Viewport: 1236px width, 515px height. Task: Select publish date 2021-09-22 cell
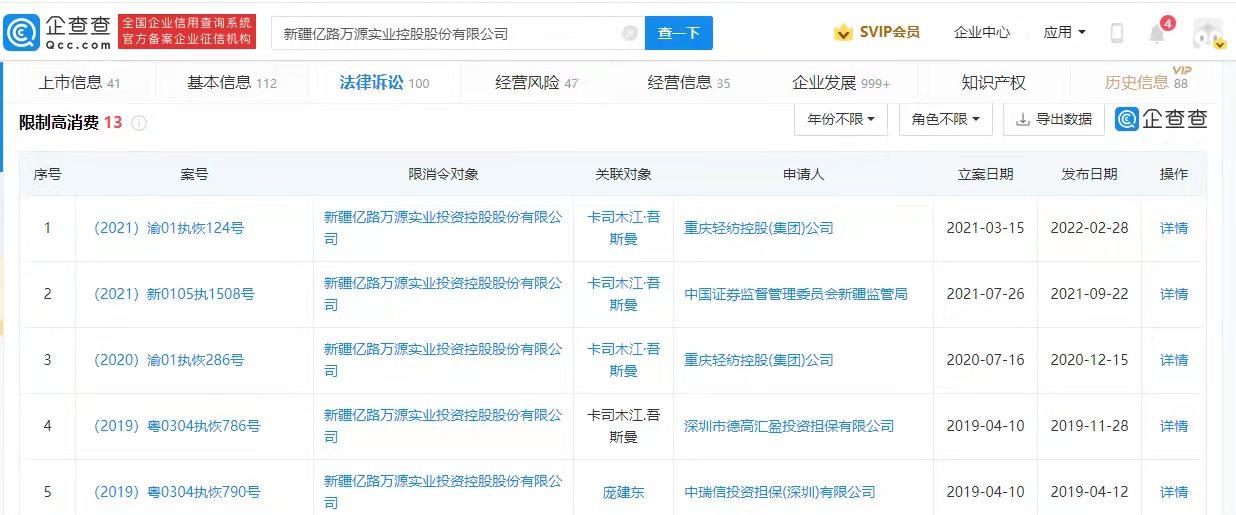coord(1089,294)
